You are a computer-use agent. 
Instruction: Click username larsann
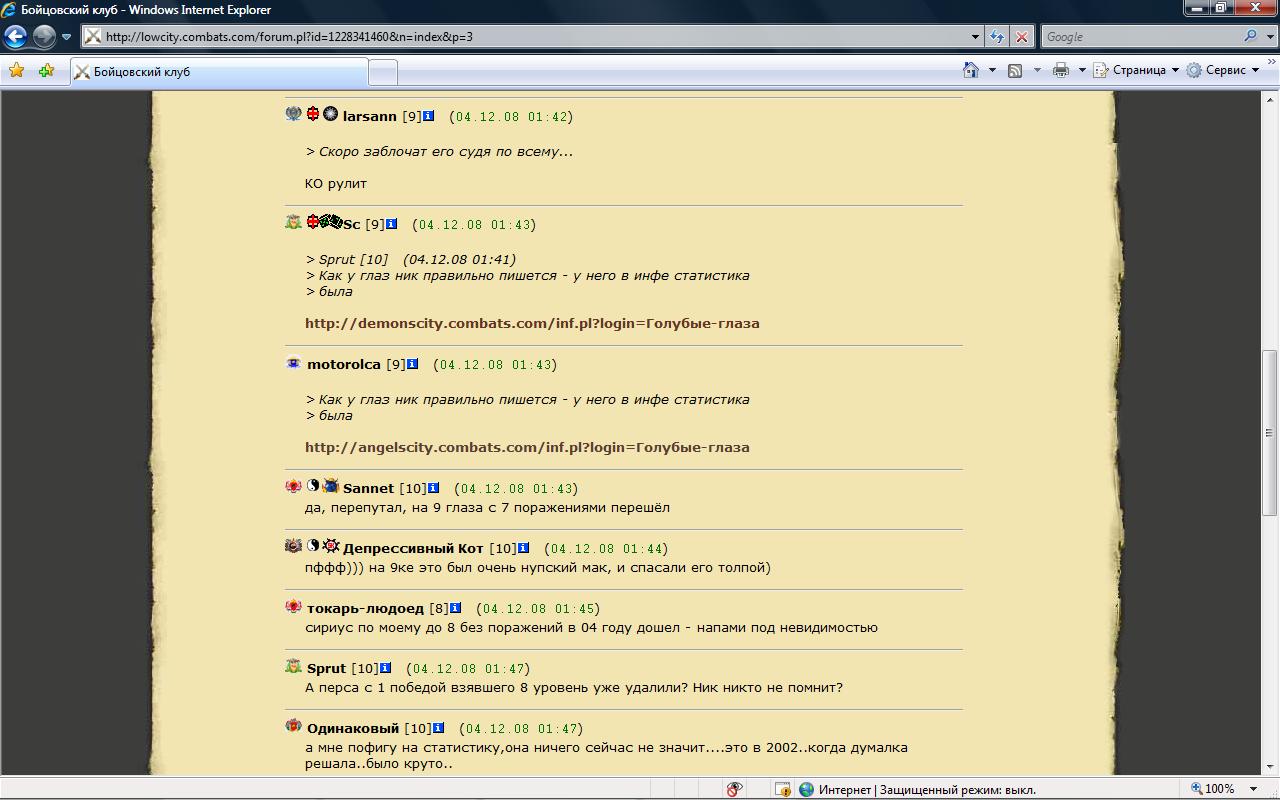[x=369, y=116]
